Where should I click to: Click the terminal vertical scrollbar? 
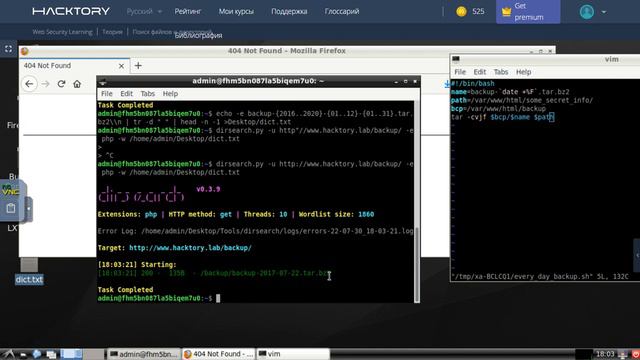pyautogui.click(x=417, y=202)
